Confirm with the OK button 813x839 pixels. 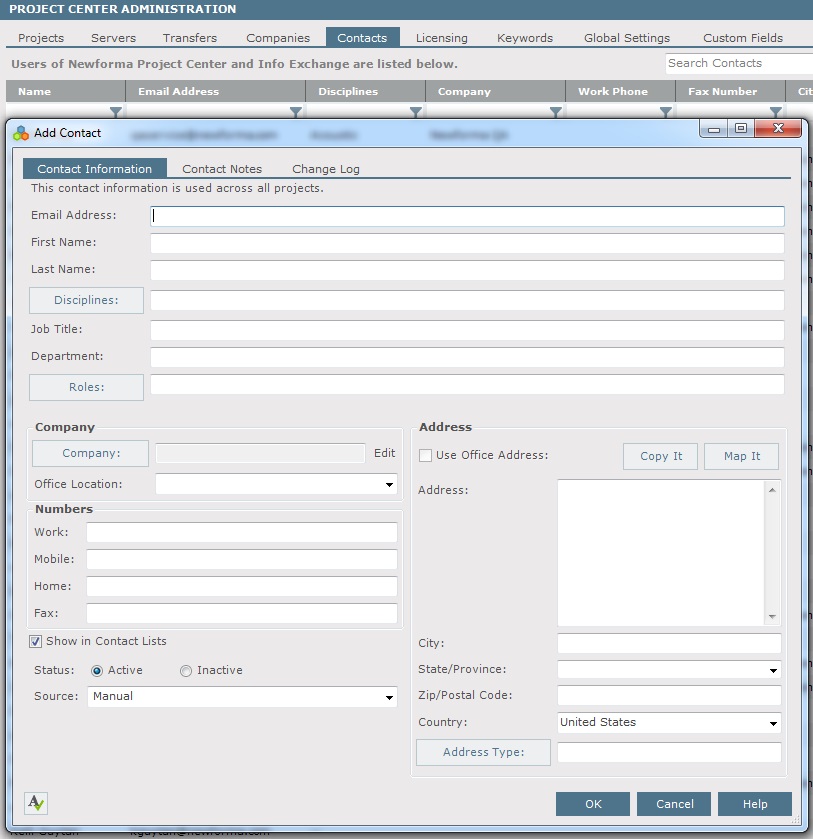593,804
